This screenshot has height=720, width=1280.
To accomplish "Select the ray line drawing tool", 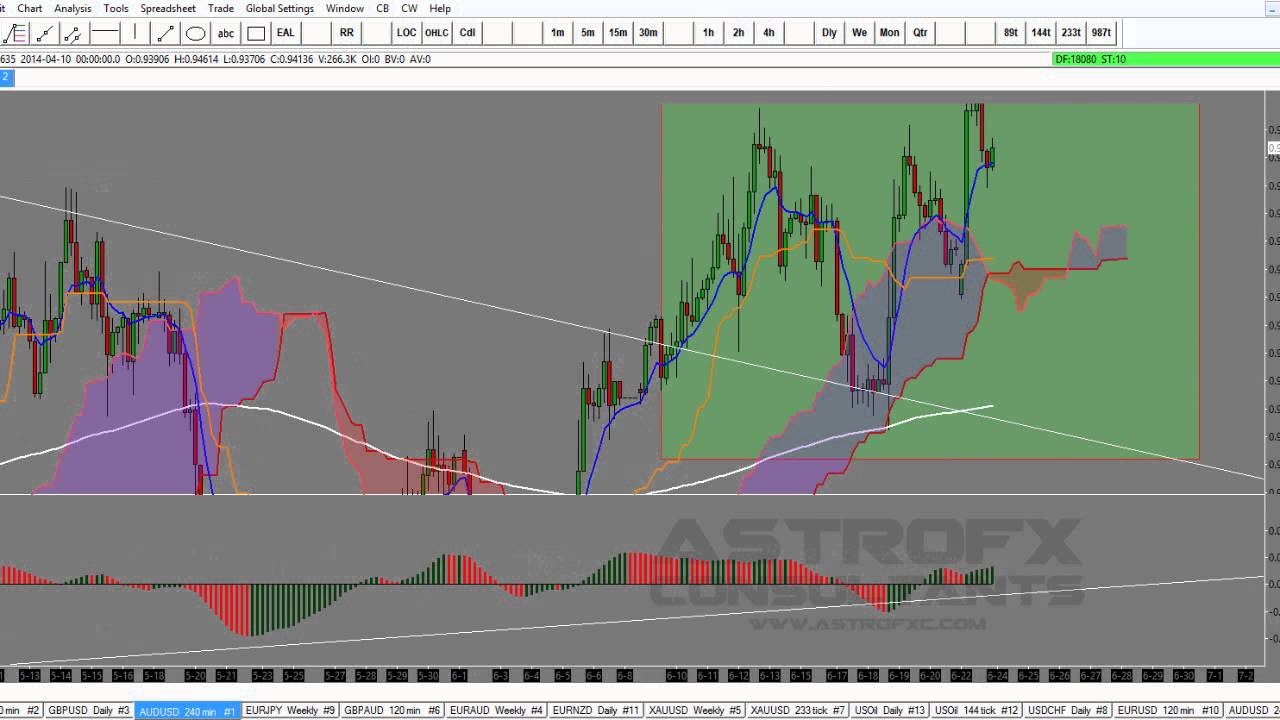I will (x=45, y=33).
